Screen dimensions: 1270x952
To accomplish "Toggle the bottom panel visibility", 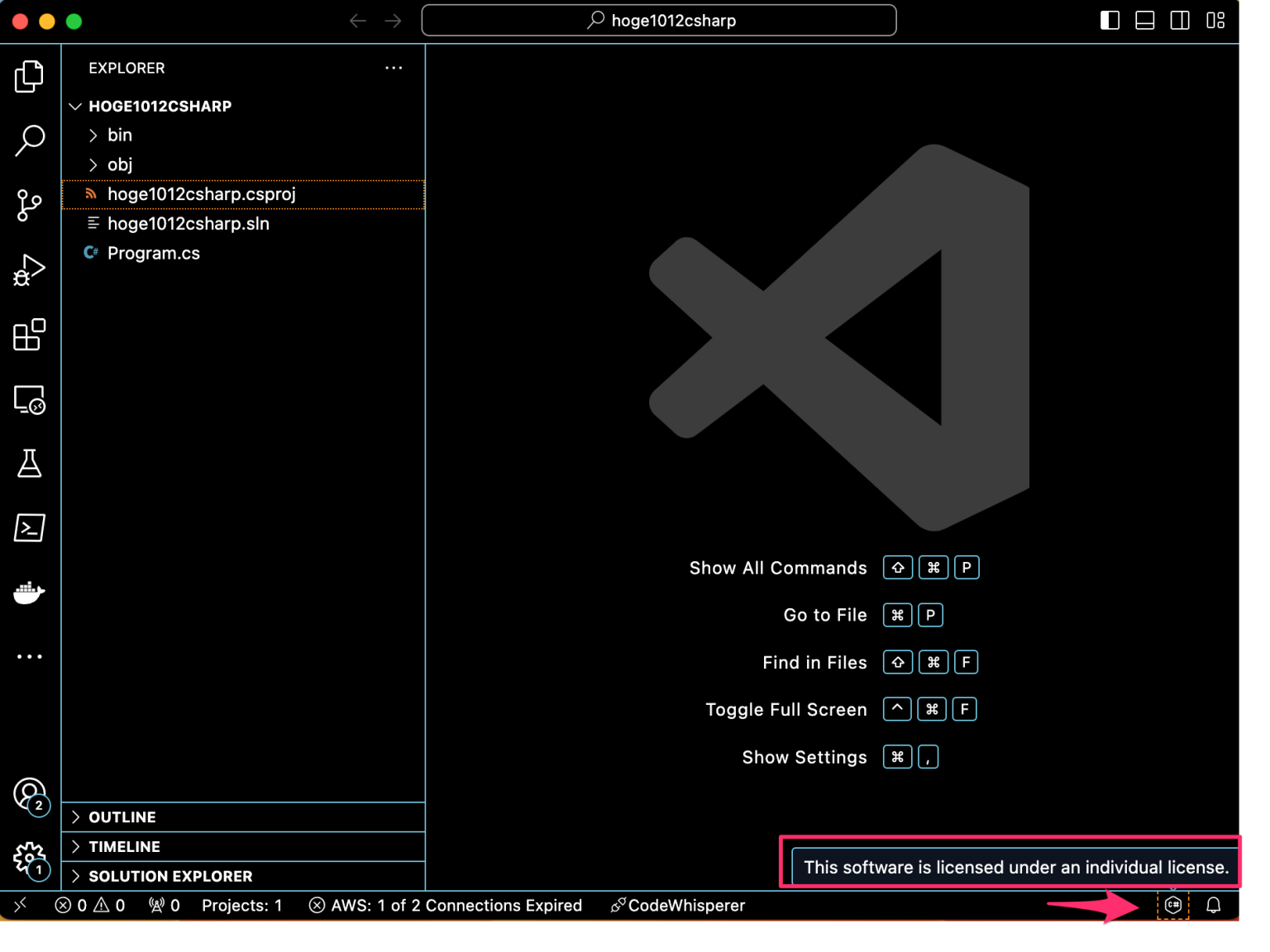I will [1145, 19].
